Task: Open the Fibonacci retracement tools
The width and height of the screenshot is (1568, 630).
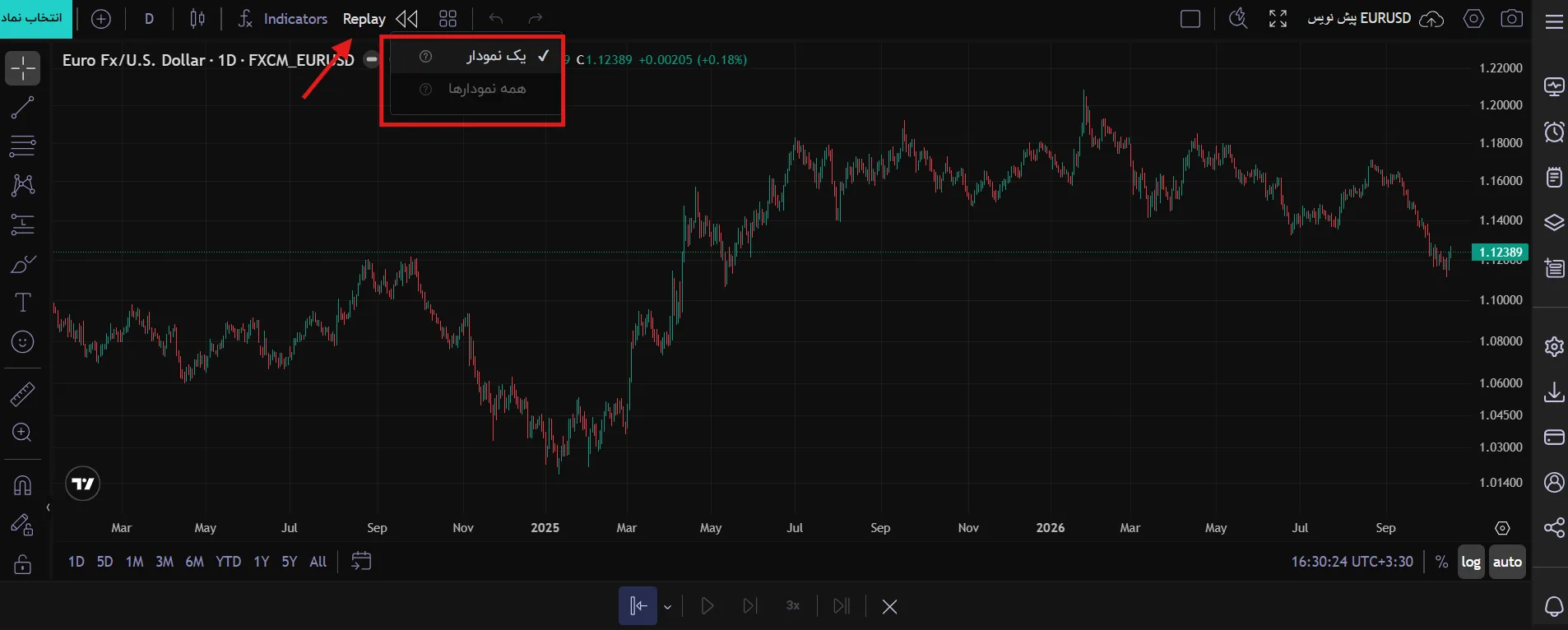Action: tap(23, 146)
